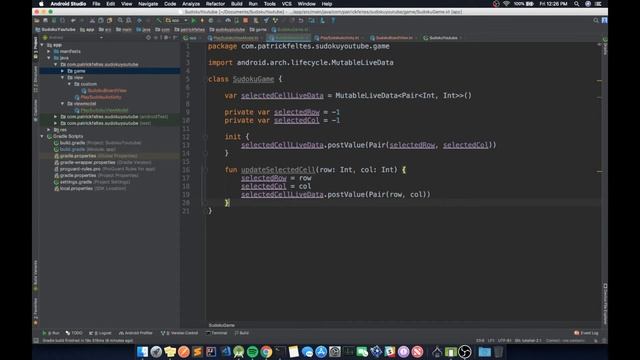The height and width of the screenshot is (360, 640).
Task: Click the Search Everywhere magnifier icon
Action: 596,20
